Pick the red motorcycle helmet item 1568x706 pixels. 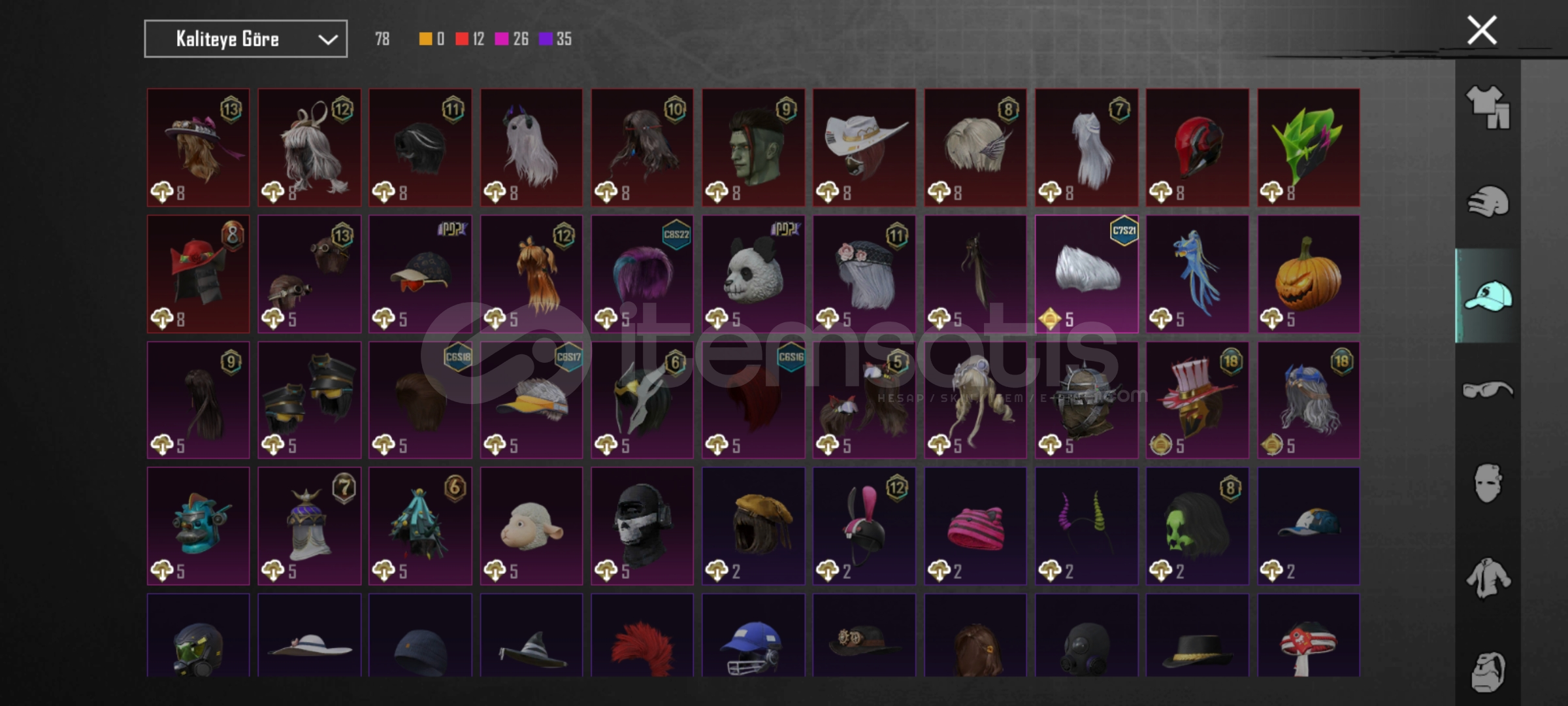click(1198, 148)
